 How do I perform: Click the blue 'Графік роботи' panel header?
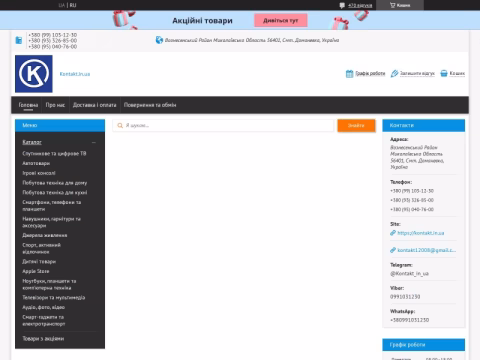(424, 345)
